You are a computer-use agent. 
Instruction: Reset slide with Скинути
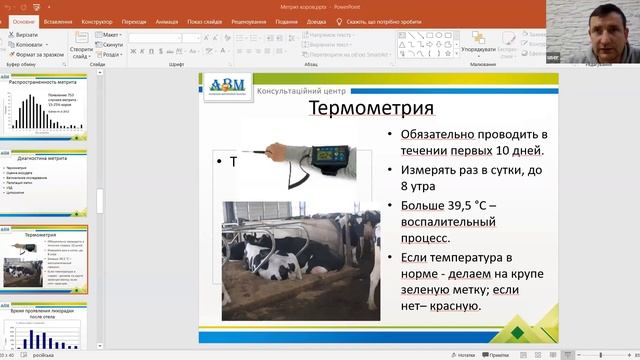pyautogui.click(x=109, y=45)
